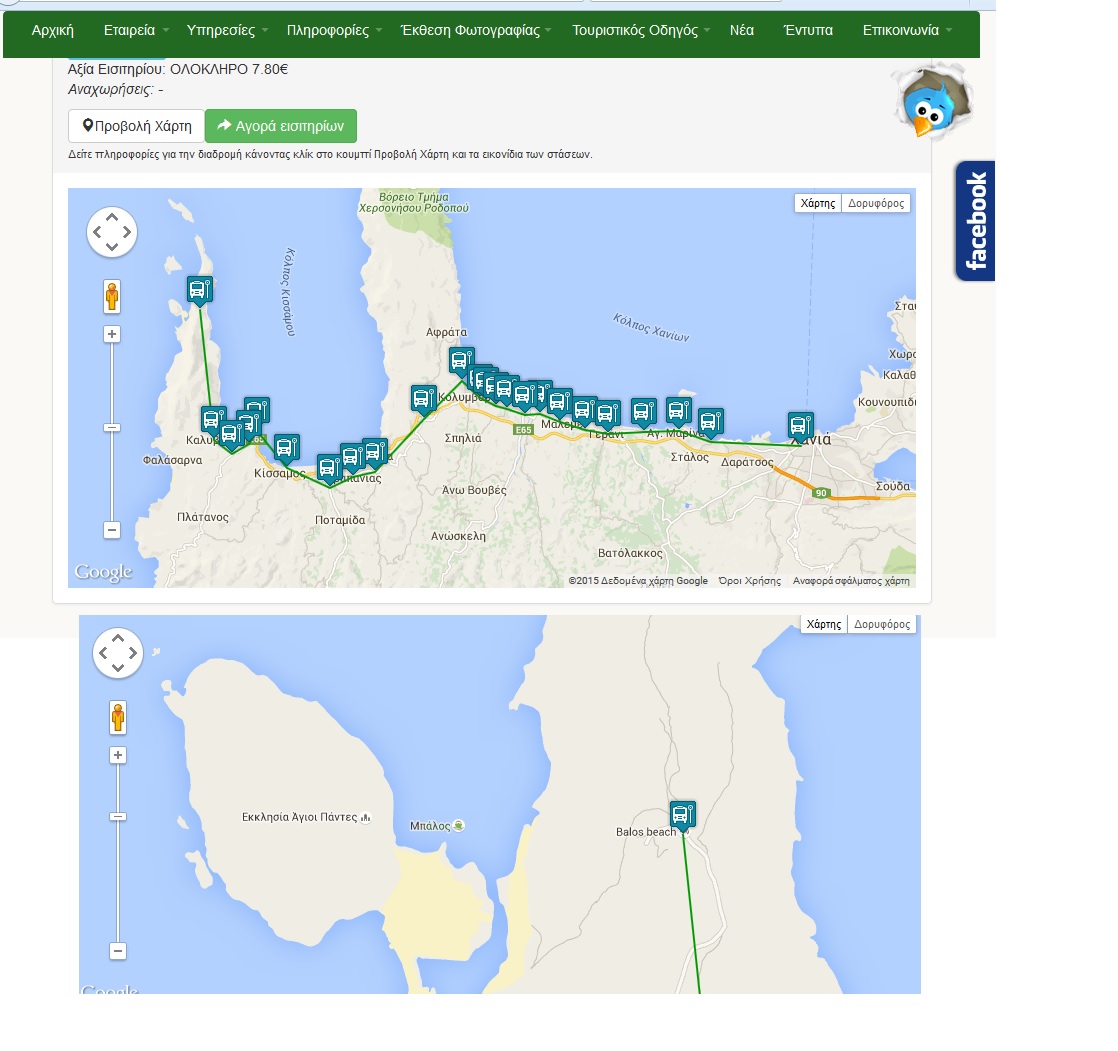Expand the Επικοινωνία dropdown menu
This screenshot has height=1051, width=1118.
click(907, 31)
